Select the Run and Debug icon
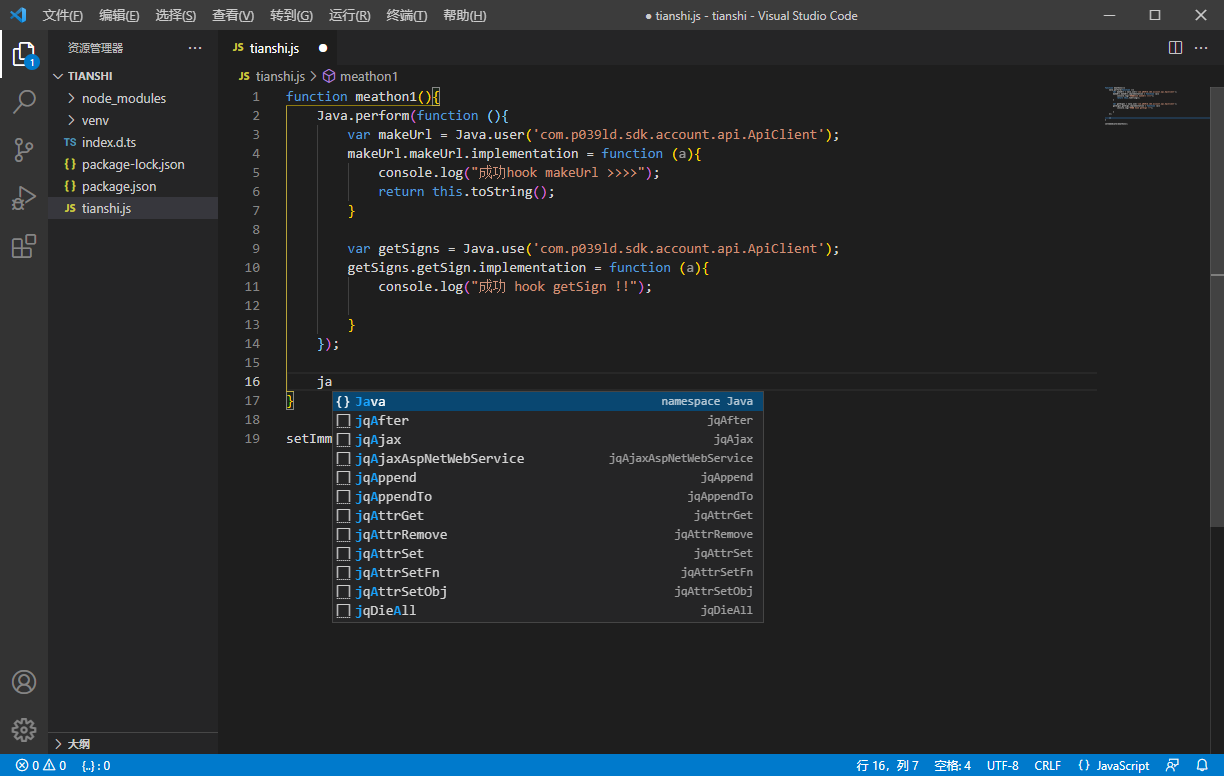The height and width of the screenshot is (776, 1224). pos(24,198)
